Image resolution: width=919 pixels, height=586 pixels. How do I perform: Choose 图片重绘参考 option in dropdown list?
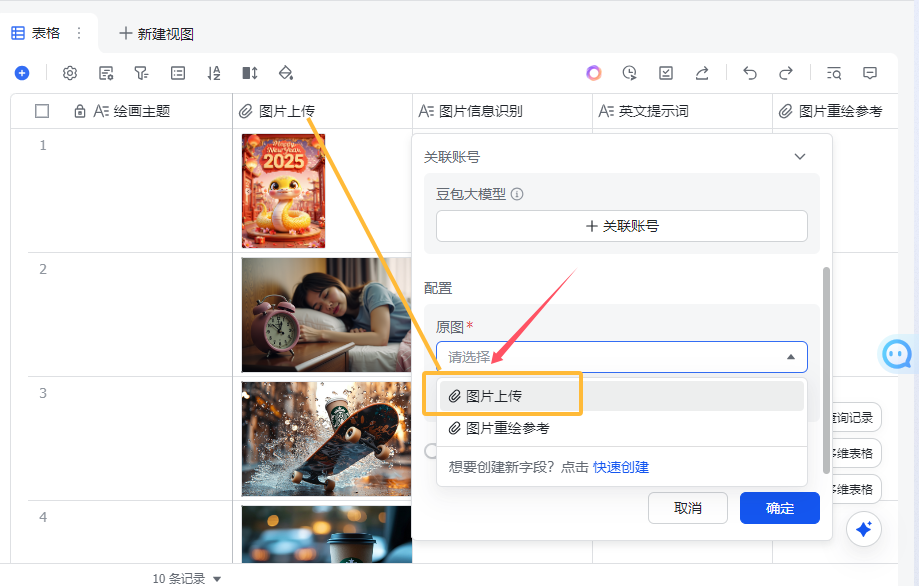tap(622, 428)
